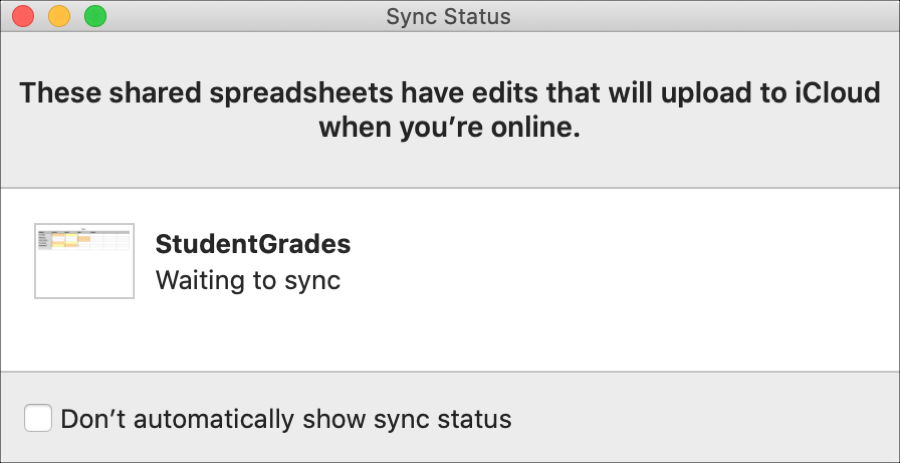Click the green full-screen zoom button
Viewport: 900px width, 463px height.
95,16
